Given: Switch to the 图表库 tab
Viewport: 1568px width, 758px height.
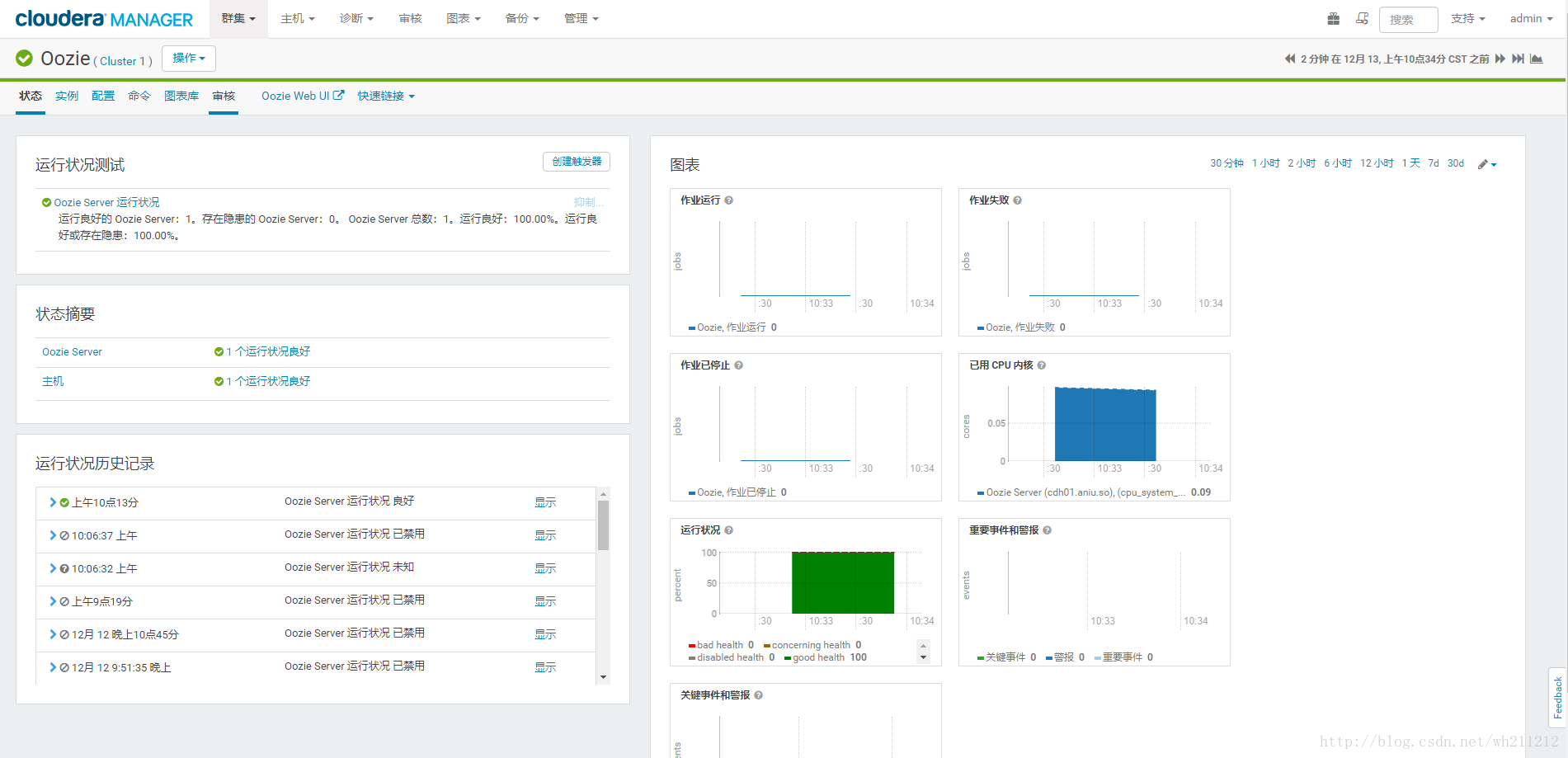Looking at the screenshot, I should tap(181, 96).
